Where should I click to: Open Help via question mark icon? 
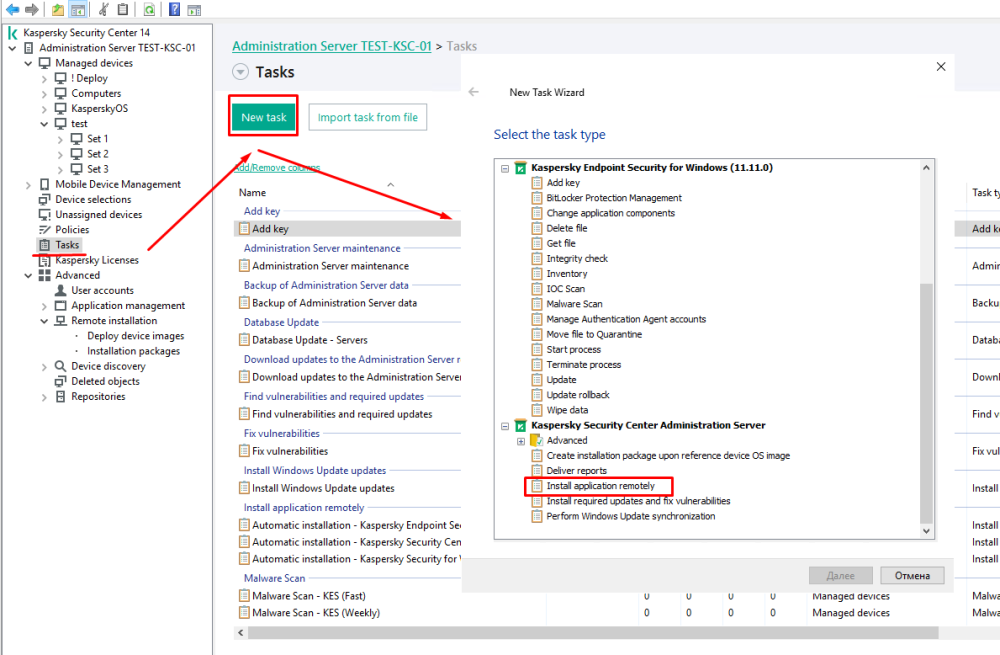(x=174, y=9)
